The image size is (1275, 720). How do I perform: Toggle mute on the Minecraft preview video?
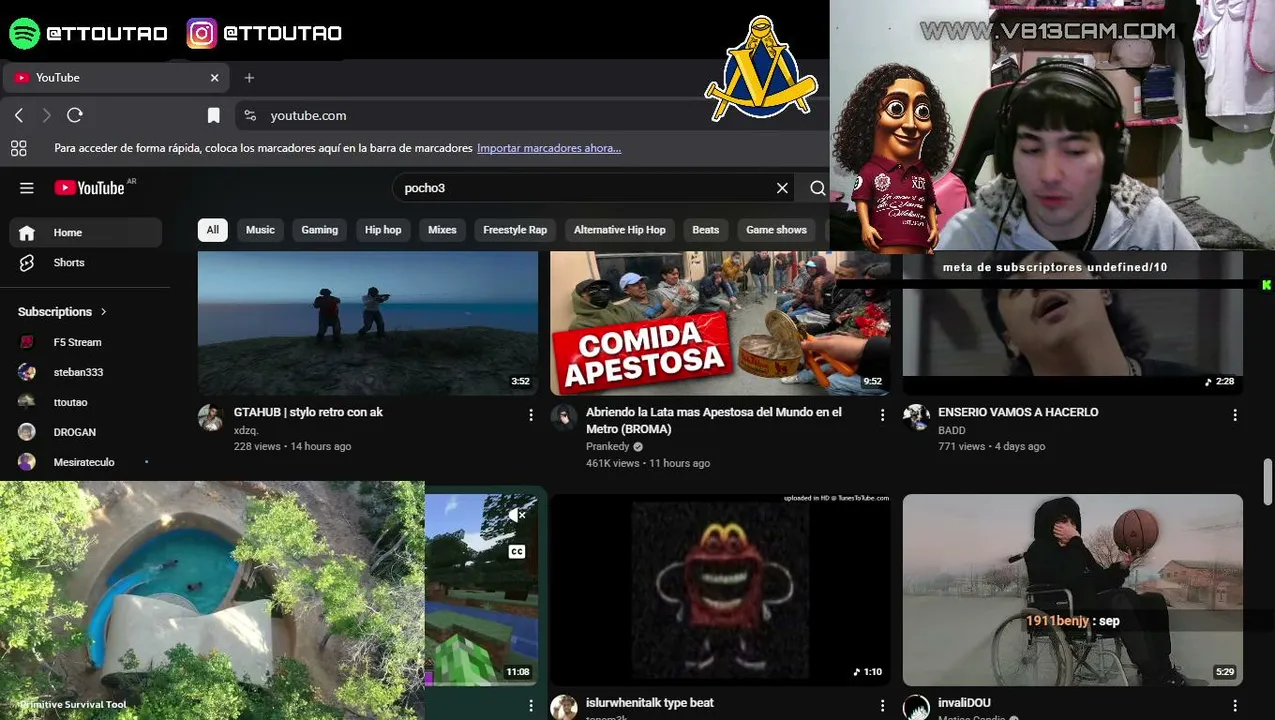point(517,515)
